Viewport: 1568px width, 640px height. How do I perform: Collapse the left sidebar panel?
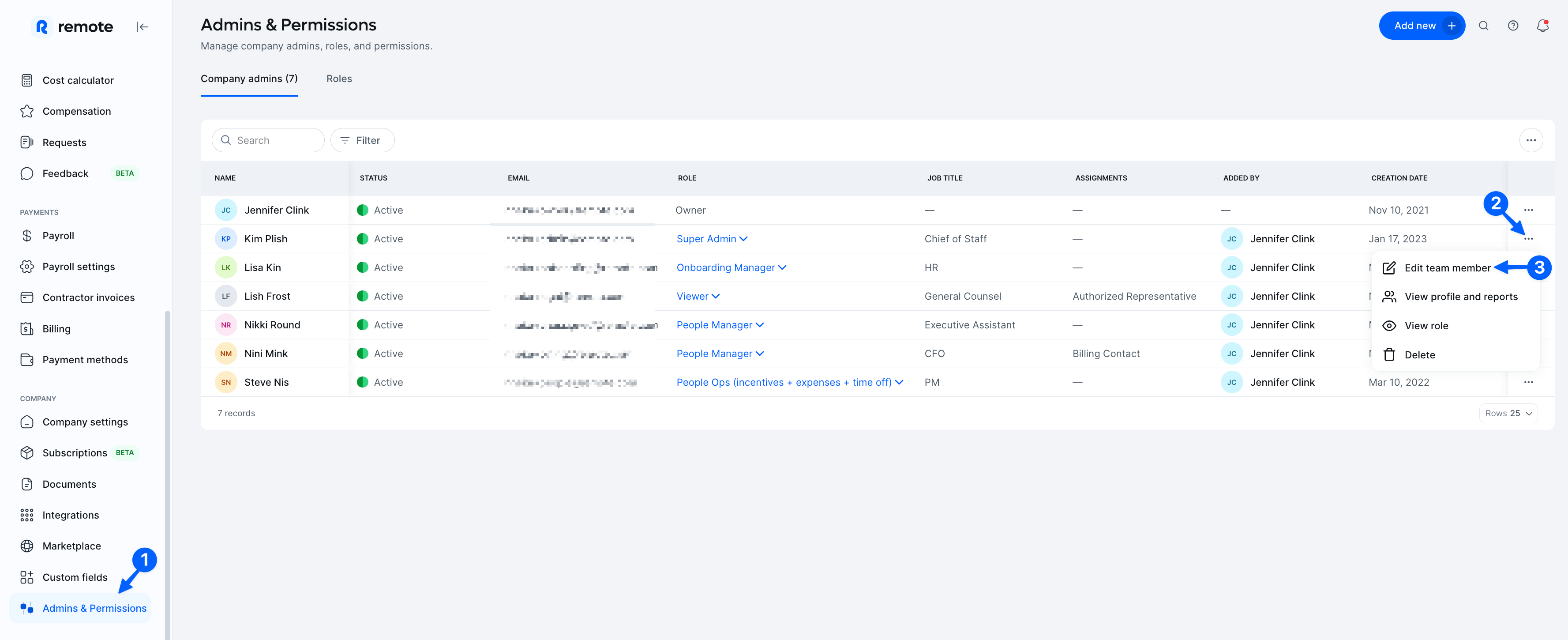tap(143, 27)
